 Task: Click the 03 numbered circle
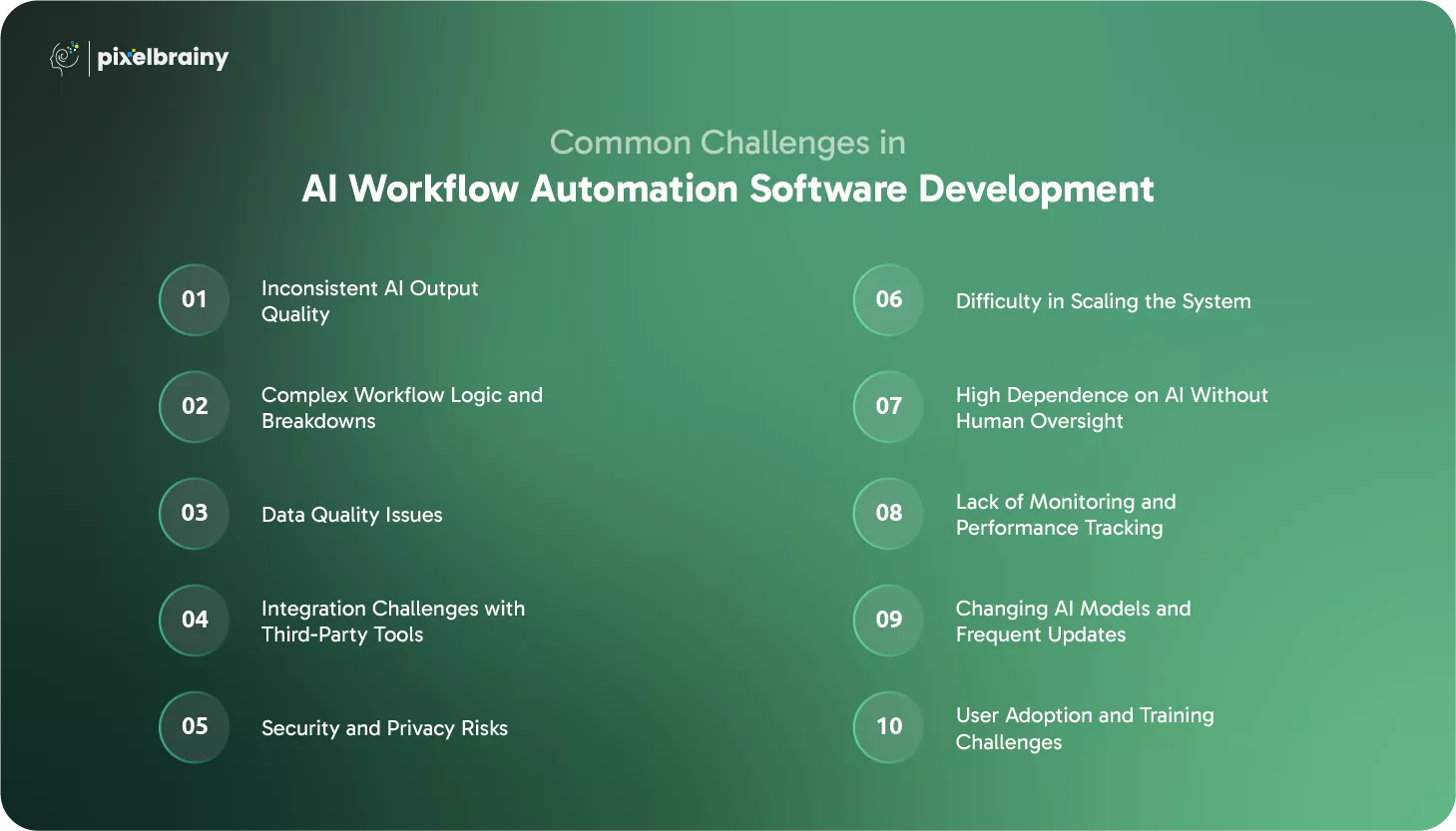click(195, 514)
